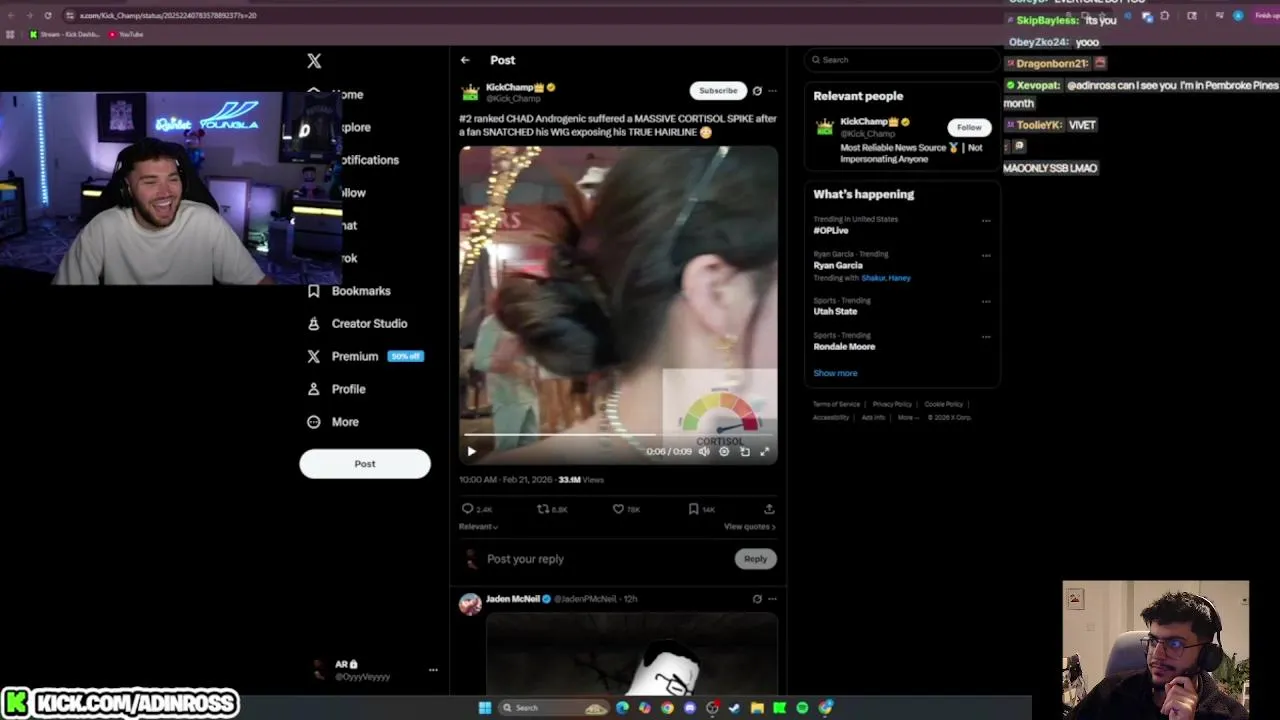This screenshot has height=720, width=1280.
Task: Open the YouTube bookmark in the bookmarks bar
Action: click(126, 35)
